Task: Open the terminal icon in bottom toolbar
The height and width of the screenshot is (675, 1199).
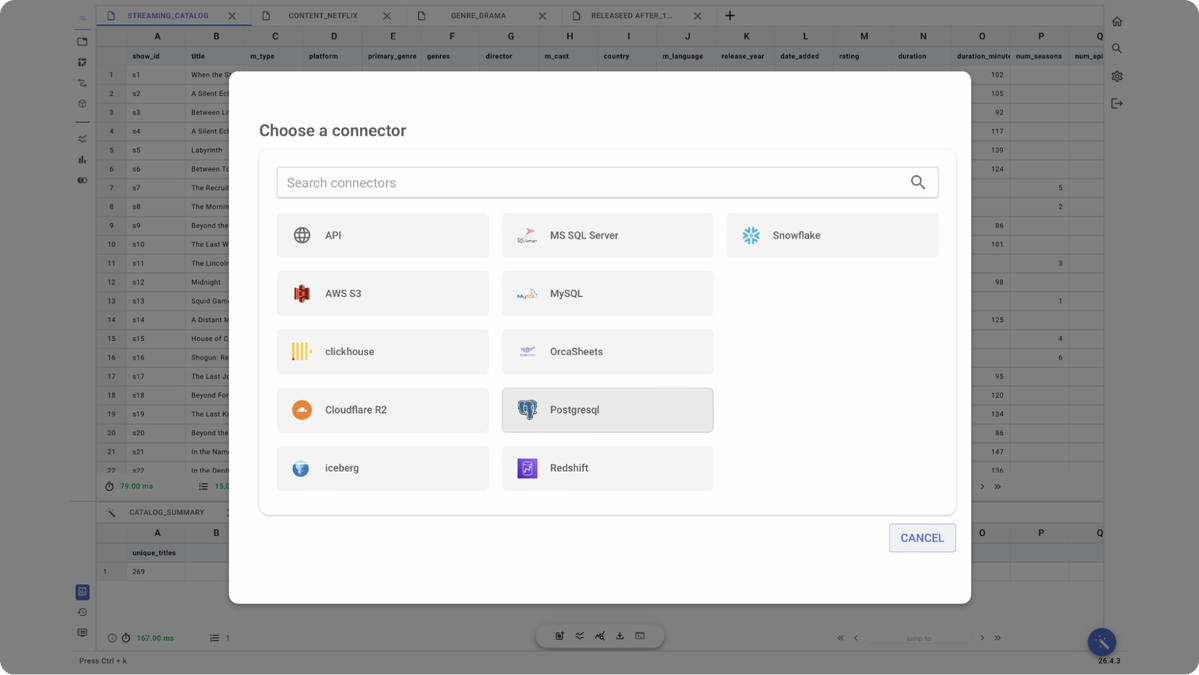Action: [x=640, y=636]
